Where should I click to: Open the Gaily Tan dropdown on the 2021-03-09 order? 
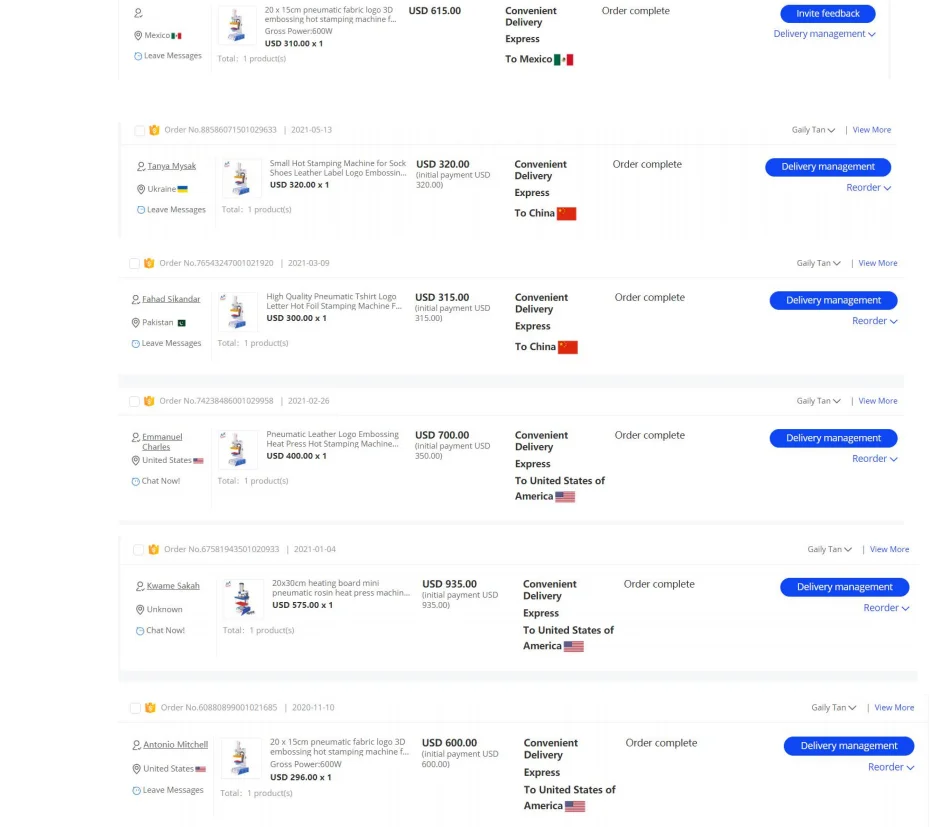pos(818,263)
